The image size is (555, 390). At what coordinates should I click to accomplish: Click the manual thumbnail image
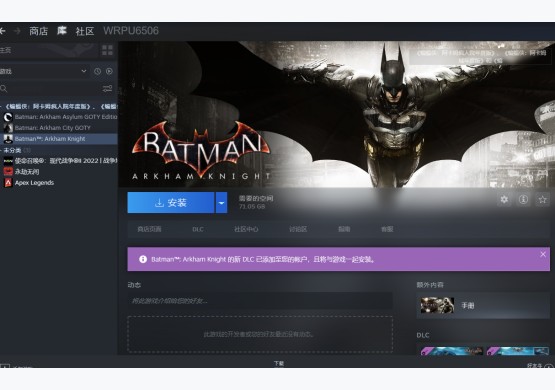click(437, 305)
